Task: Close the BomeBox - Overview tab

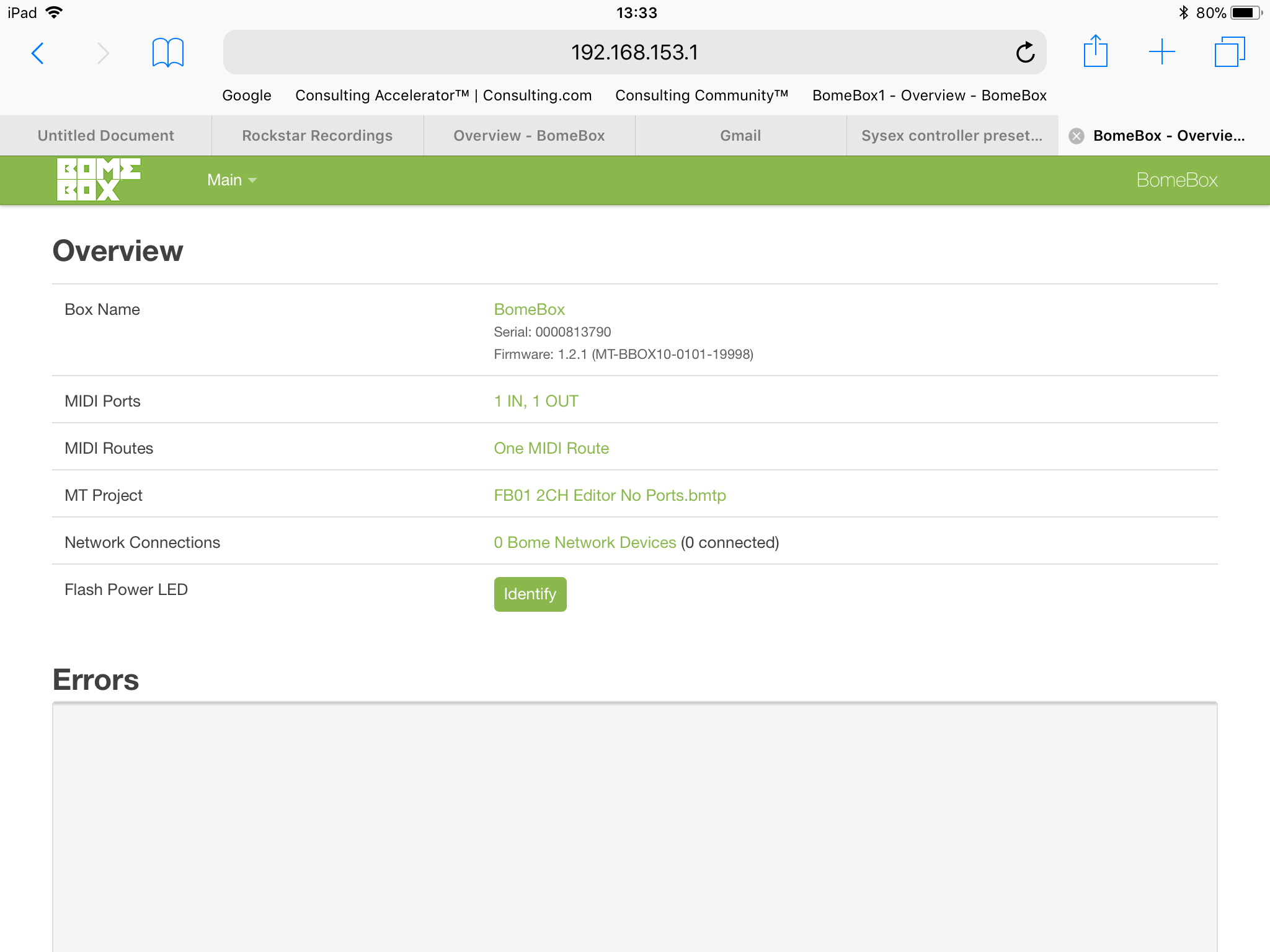Action: [1077, 136]
